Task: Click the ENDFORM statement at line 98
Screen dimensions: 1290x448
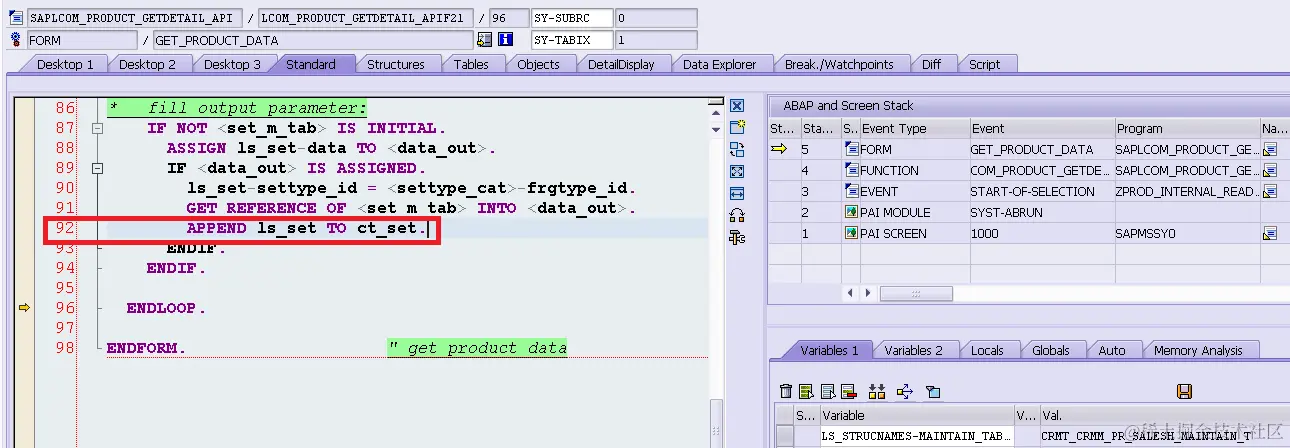Action: click(x=146, y=348)
